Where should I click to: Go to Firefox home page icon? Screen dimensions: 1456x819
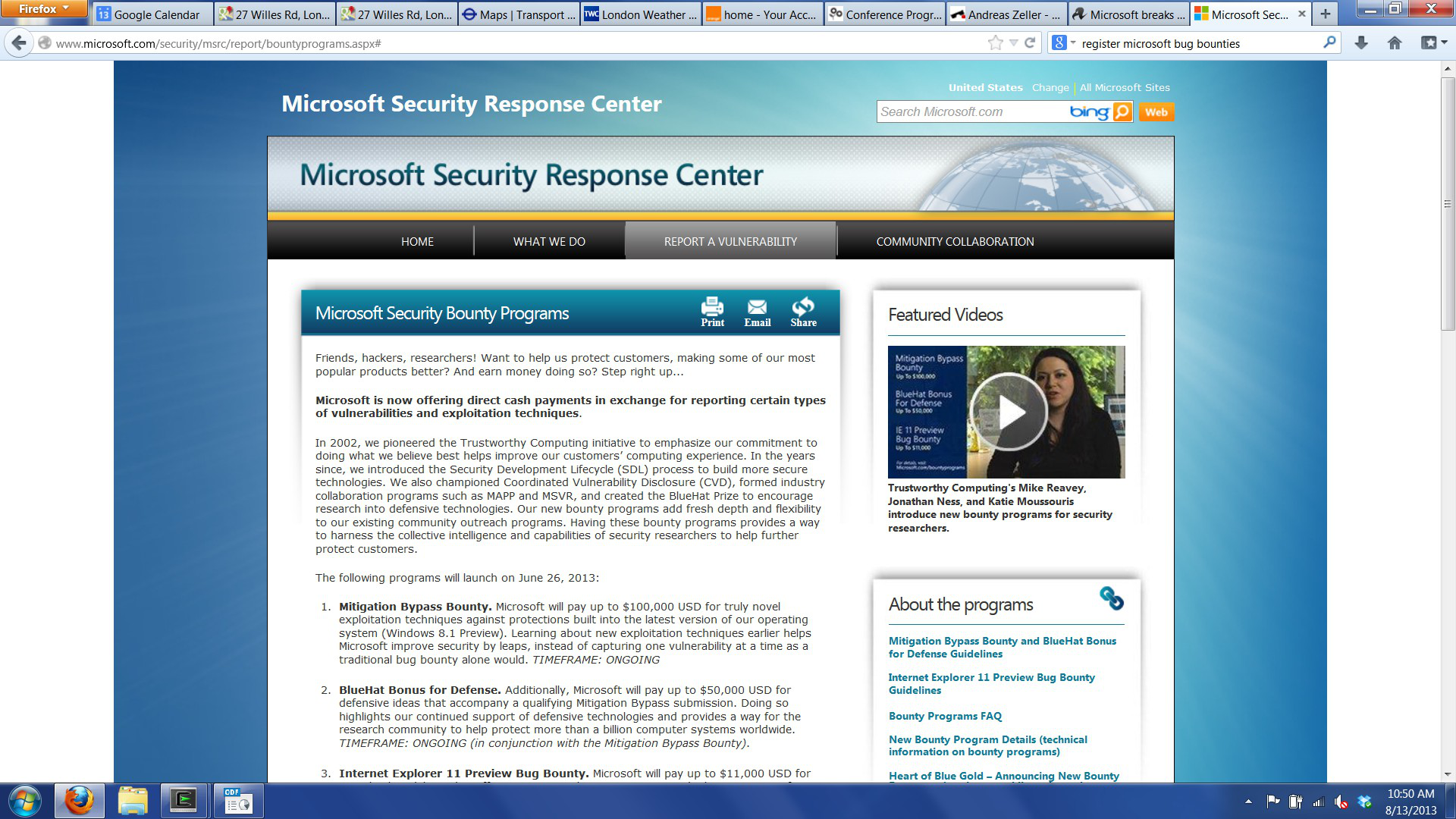coord(1395,43)
